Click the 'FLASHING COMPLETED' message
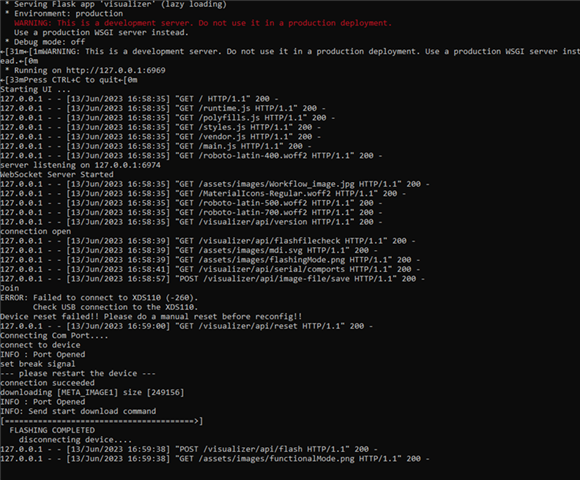Image resolution: width=580 pixels, height=480 pixels. pos(52,430)
